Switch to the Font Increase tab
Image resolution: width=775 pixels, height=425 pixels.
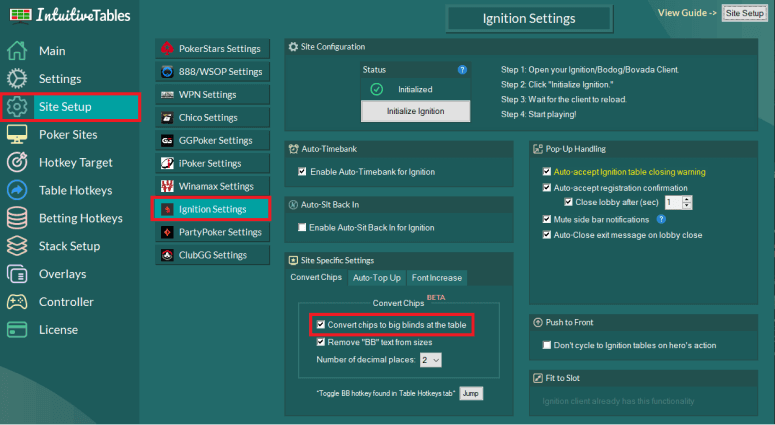click(437, 278)
